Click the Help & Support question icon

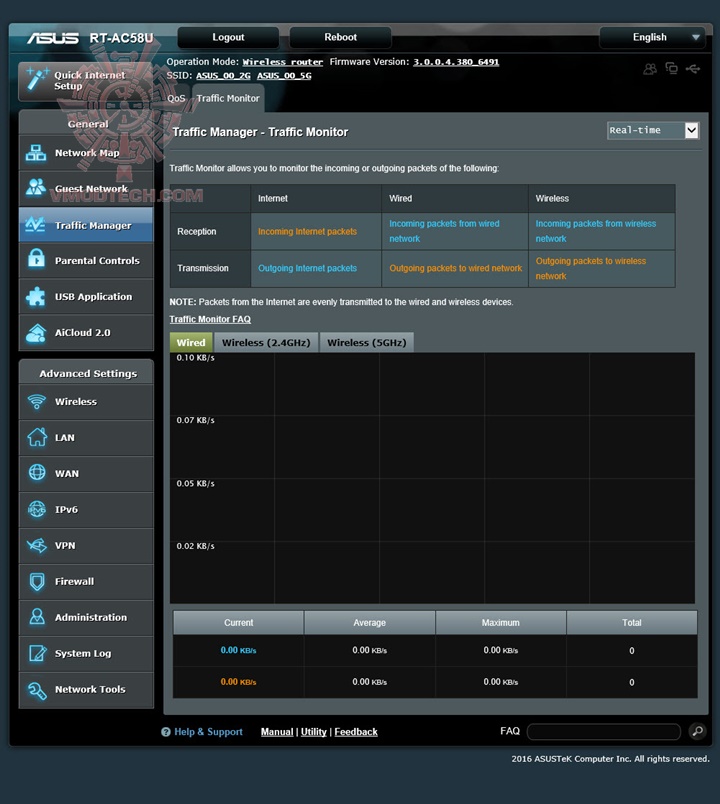[x=166, y=732]
